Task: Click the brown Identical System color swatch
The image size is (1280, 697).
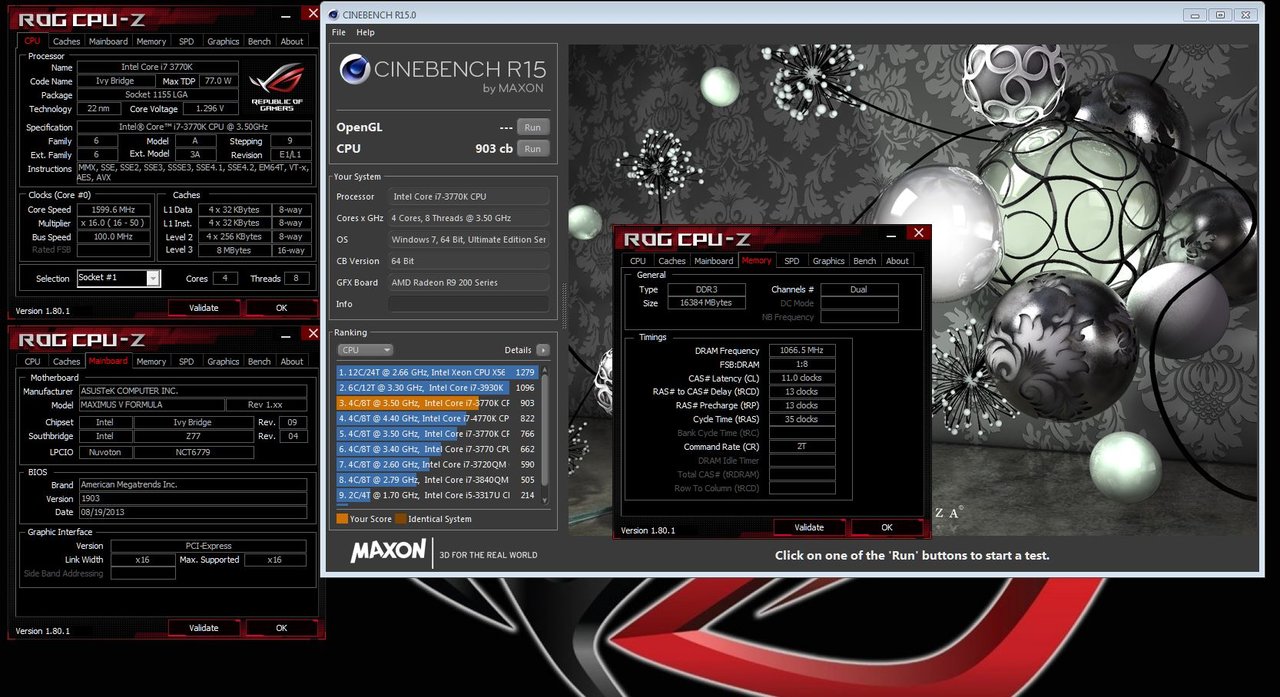Action: tap(400, 519)
